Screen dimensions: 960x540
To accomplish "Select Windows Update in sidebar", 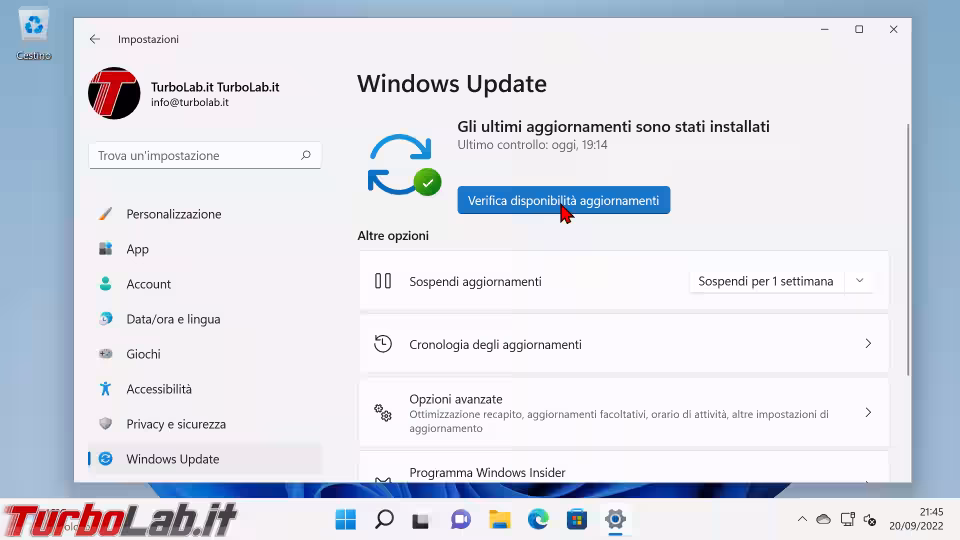I will 205,459.
